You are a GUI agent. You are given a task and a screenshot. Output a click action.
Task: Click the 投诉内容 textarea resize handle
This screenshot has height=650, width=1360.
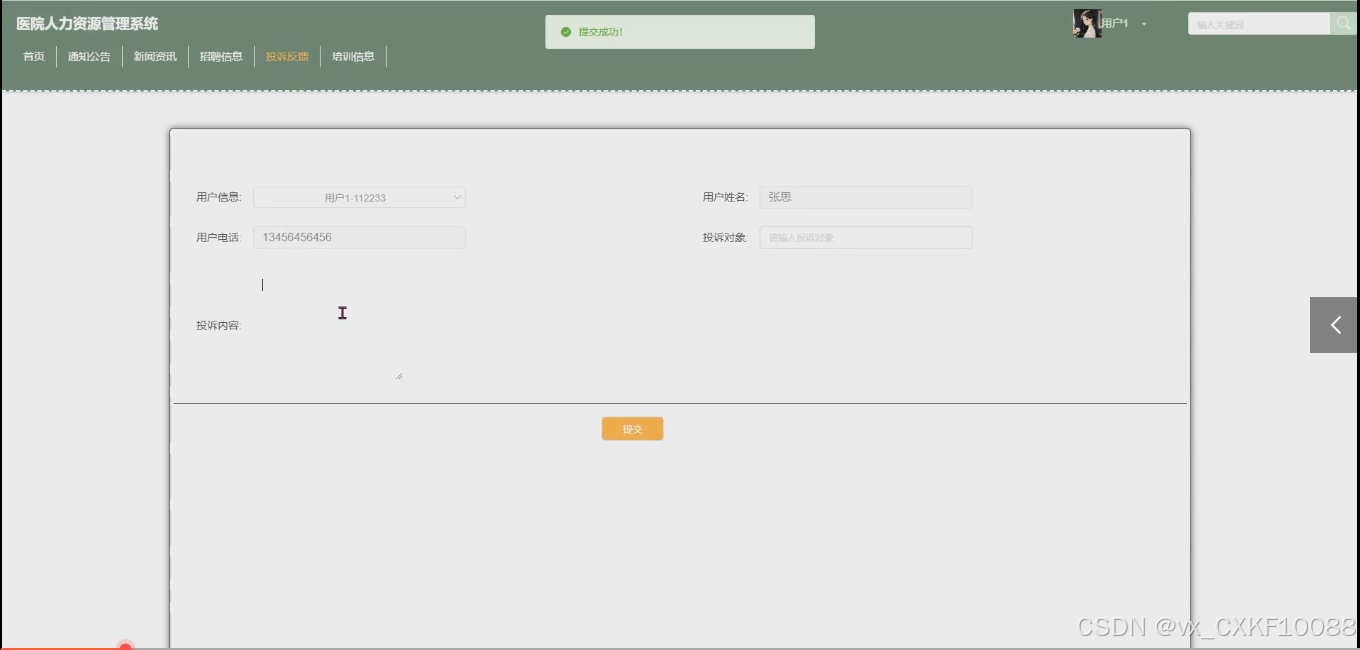(399, 376)
